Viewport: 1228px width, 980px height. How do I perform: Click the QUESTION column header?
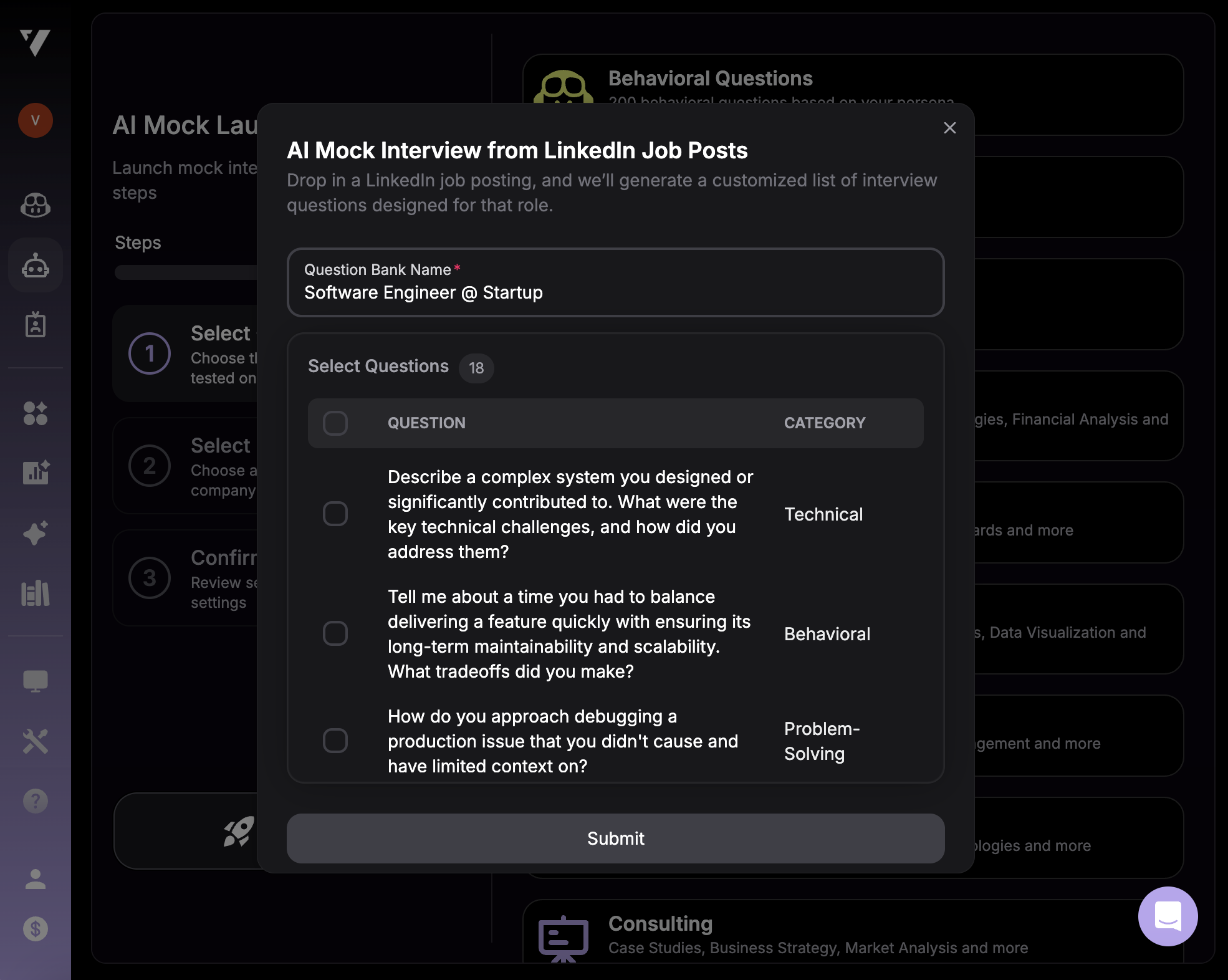click(426, 423)
